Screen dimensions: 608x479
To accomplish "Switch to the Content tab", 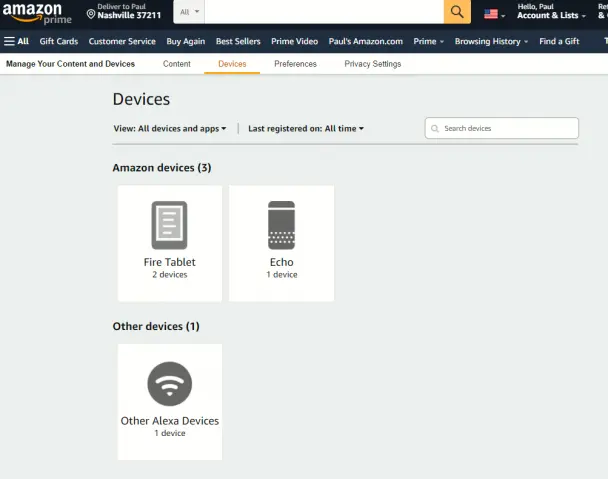I will click(176, 64).
